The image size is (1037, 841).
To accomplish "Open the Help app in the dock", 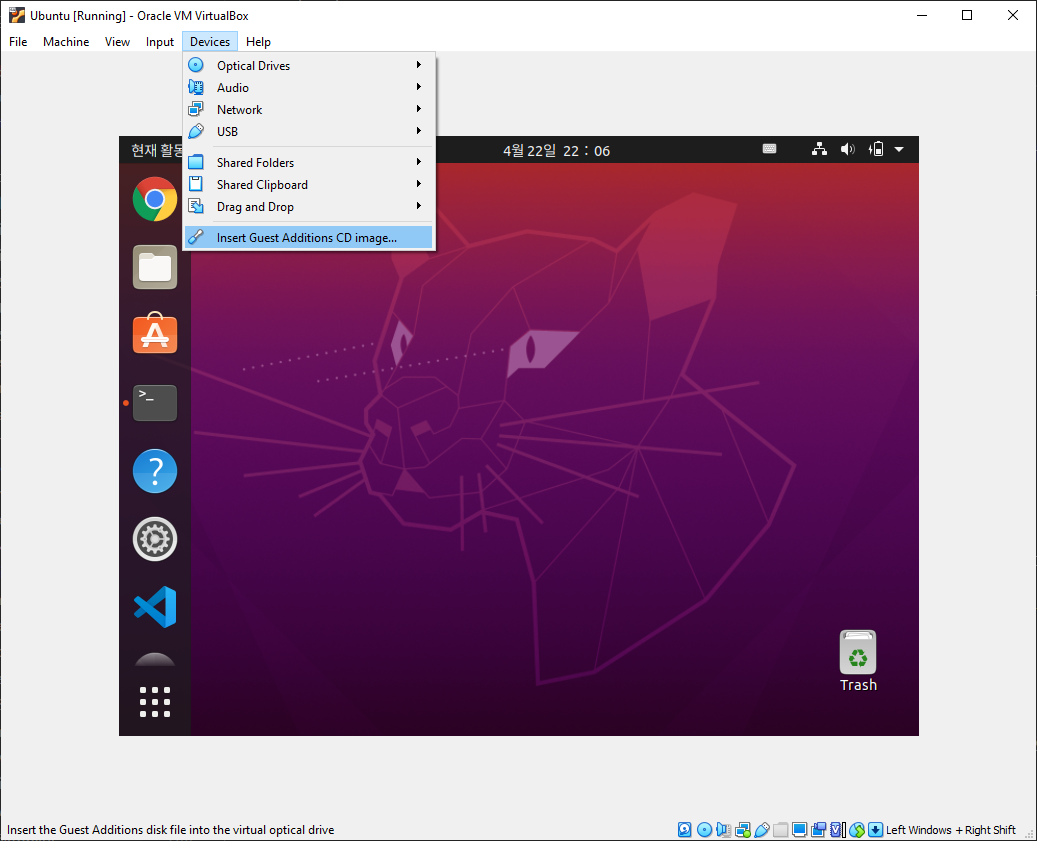I will coord(155,471).
